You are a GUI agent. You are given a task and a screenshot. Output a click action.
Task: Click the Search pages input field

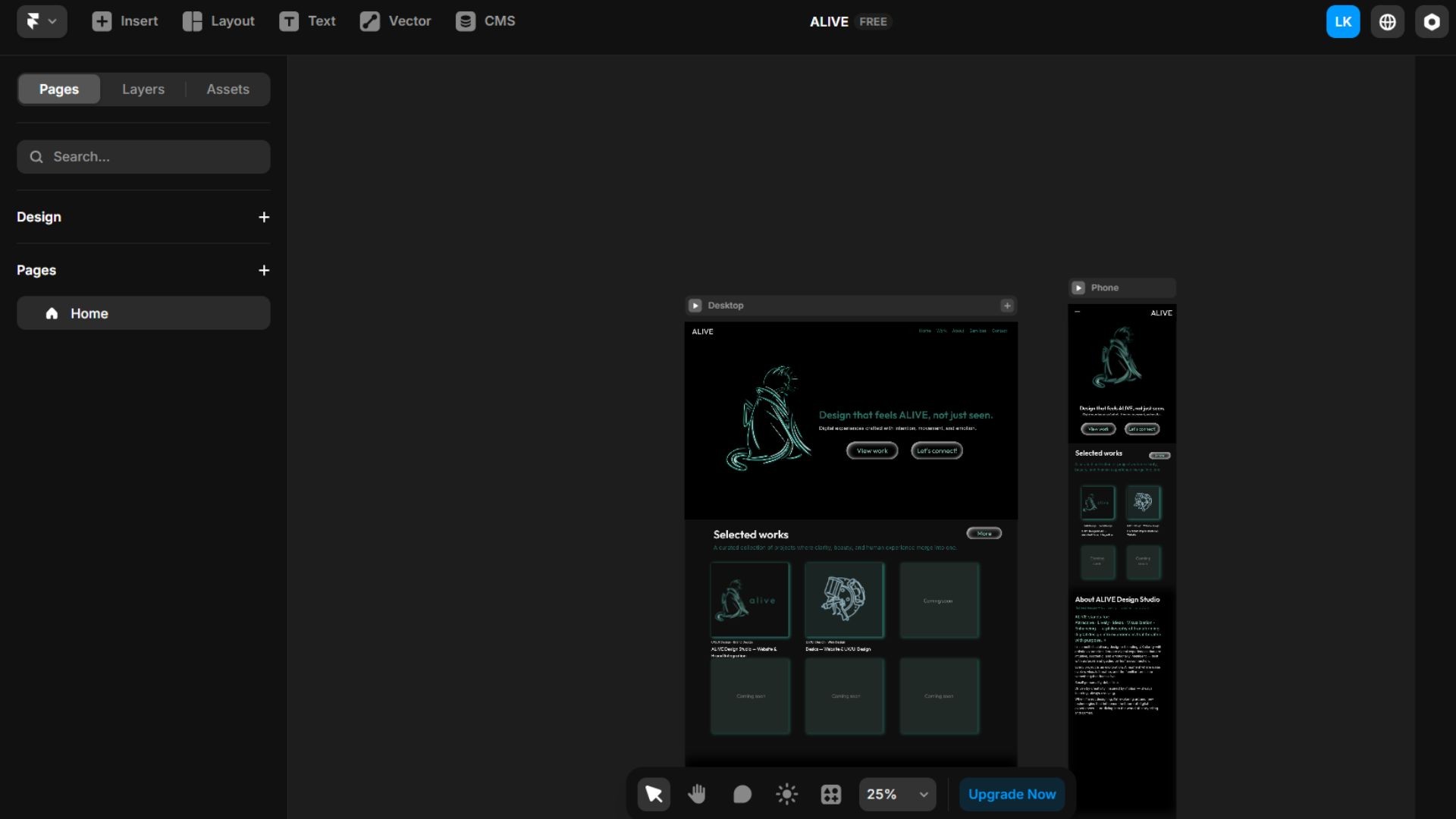coord(144,157)
